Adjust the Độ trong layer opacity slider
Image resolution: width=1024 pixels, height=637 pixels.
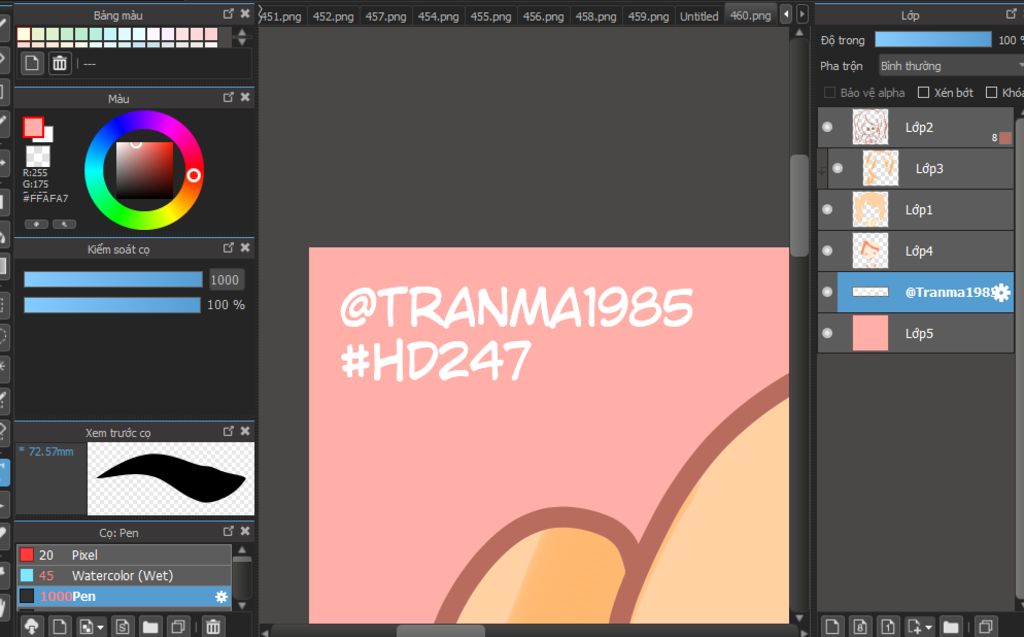point(933,39)
